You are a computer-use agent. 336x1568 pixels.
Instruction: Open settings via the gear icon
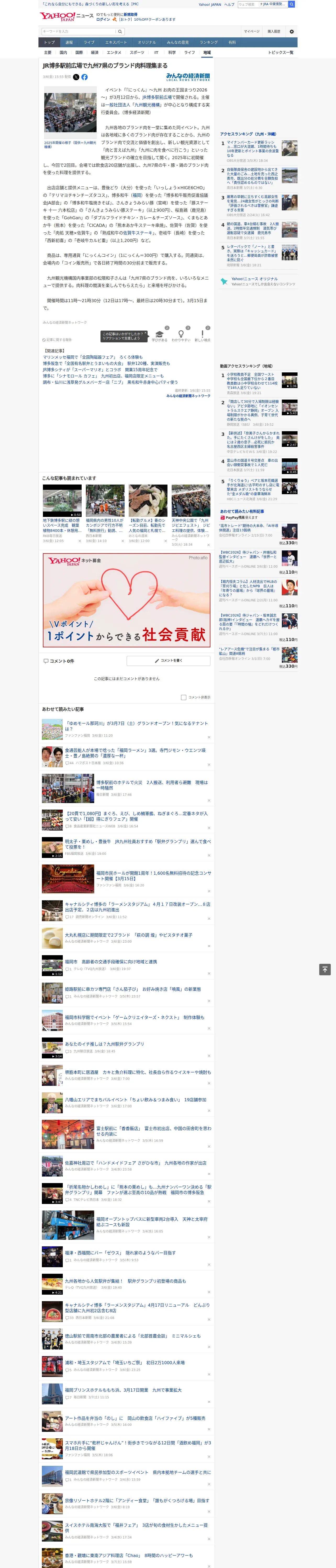(x=292, y=32)
